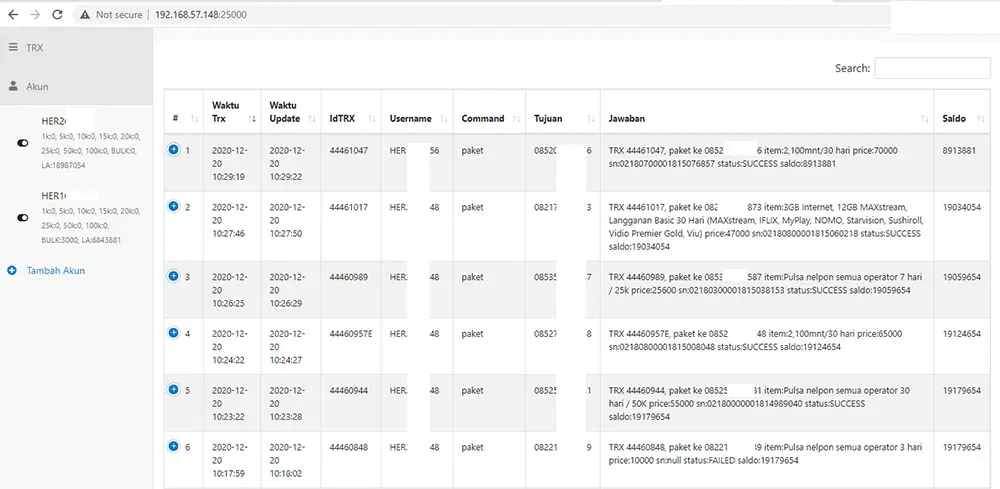Sort table by Waktu Trx column
The image size is (1000, 489).
pyautogui.click(x=232, y=118)
